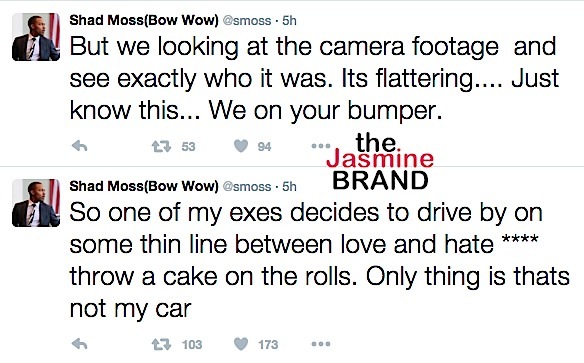This screenshot has height=363, width=584.
Task: Like the tweet ending "We on your bumper"
Action: click(241, 146)
